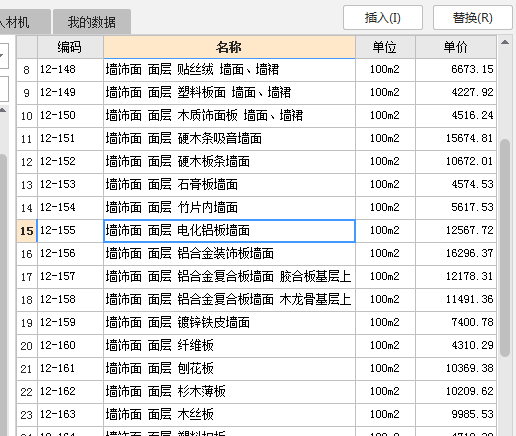Click name cell 竹片内墙面

(229, 208)
